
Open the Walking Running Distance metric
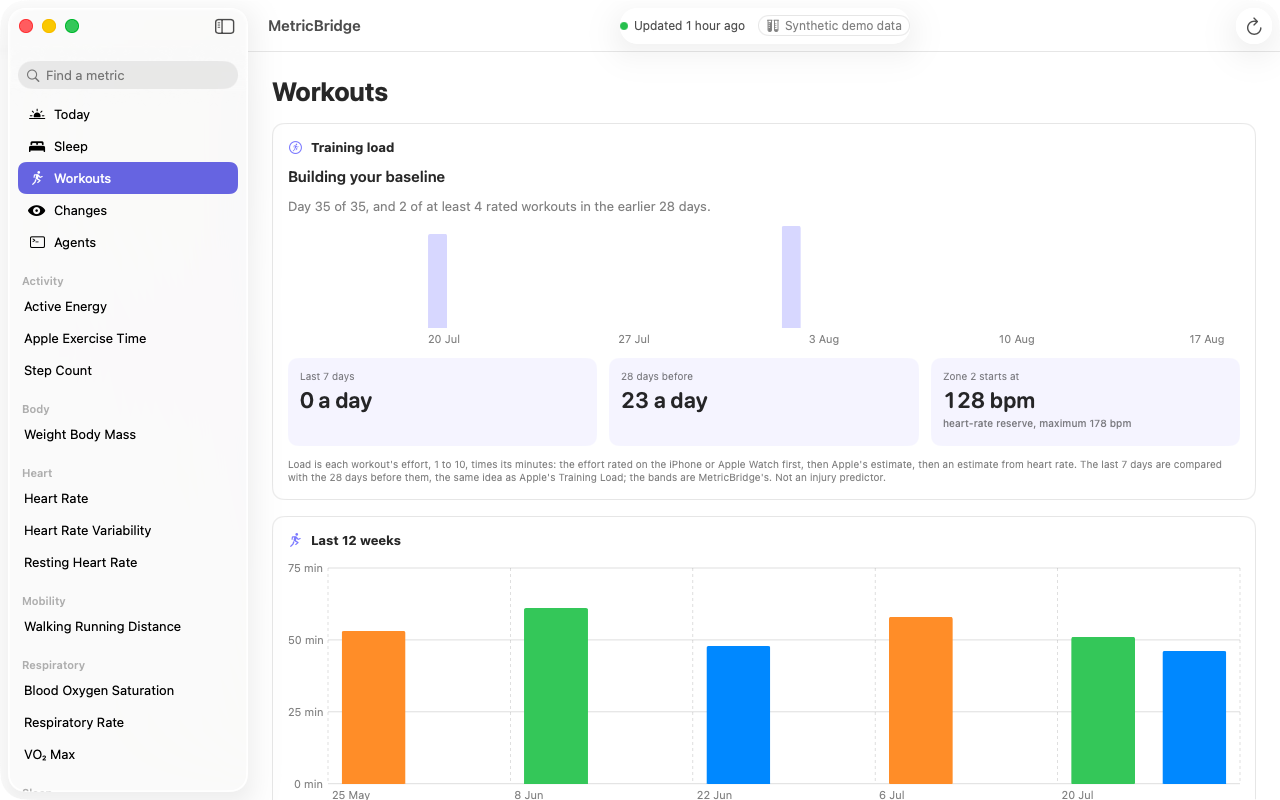click(128, 626)
